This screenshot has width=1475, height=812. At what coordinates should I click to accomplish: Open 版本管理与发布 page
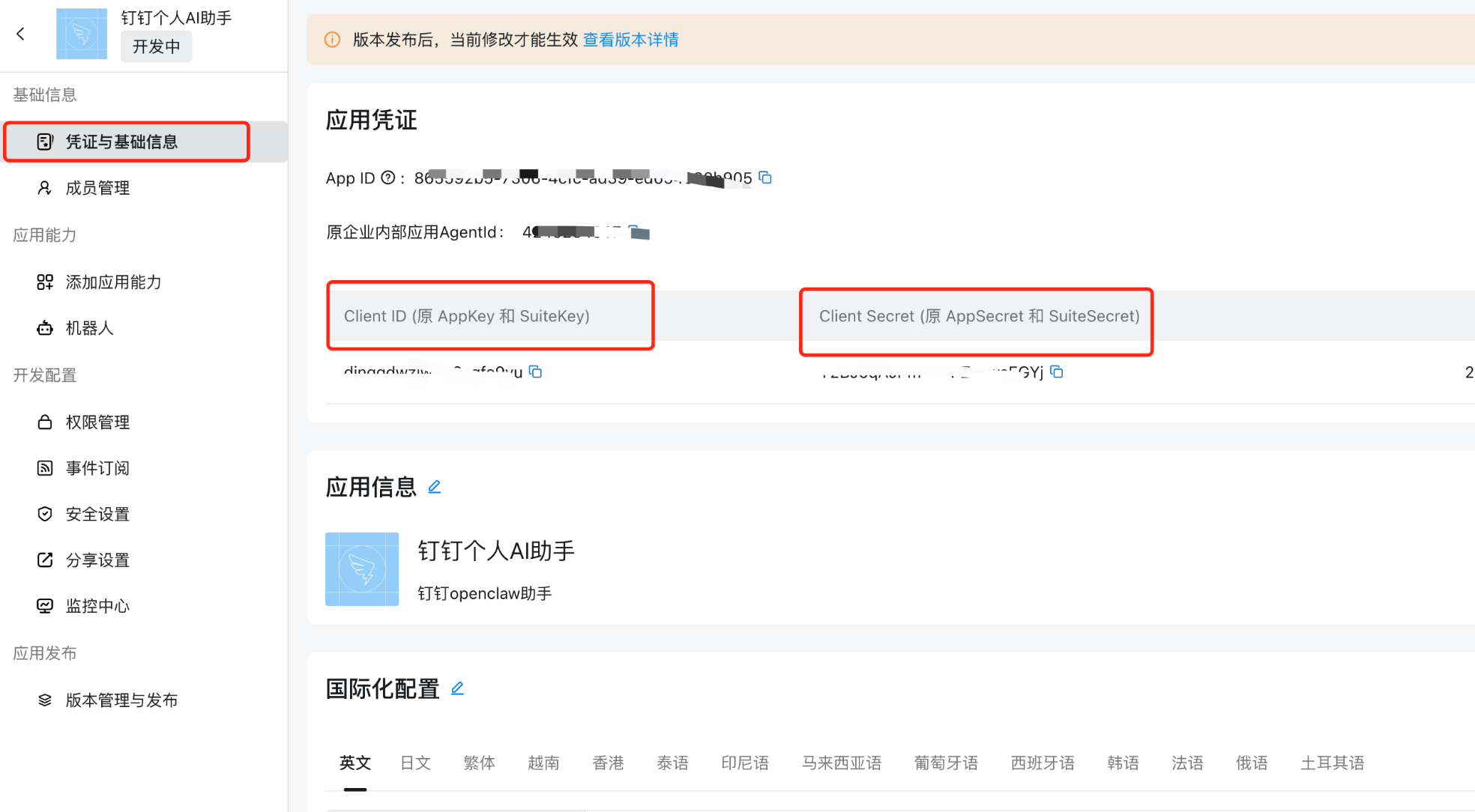[121, 700]
